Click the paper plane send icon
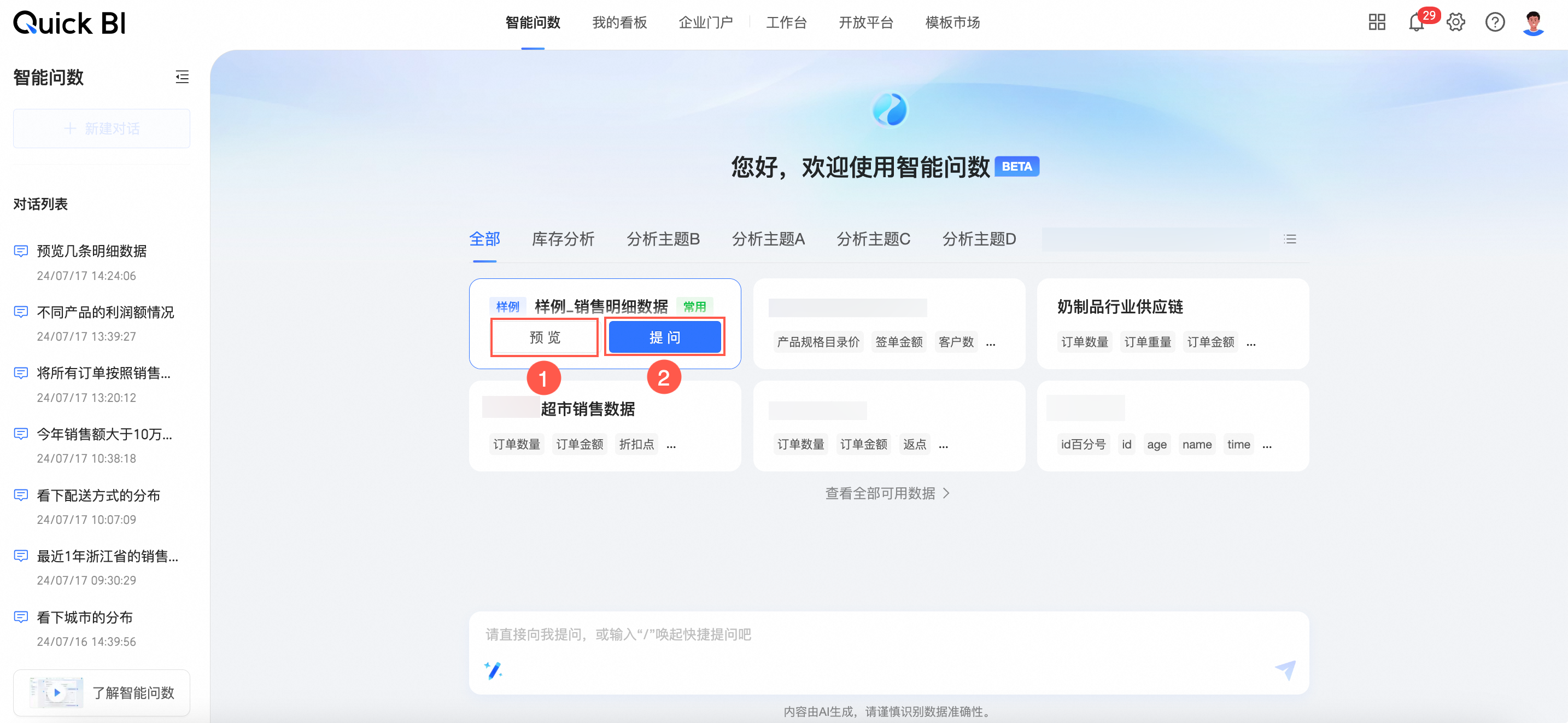This screenshot has height=723, width=1568. click(x=1285, y=669)
